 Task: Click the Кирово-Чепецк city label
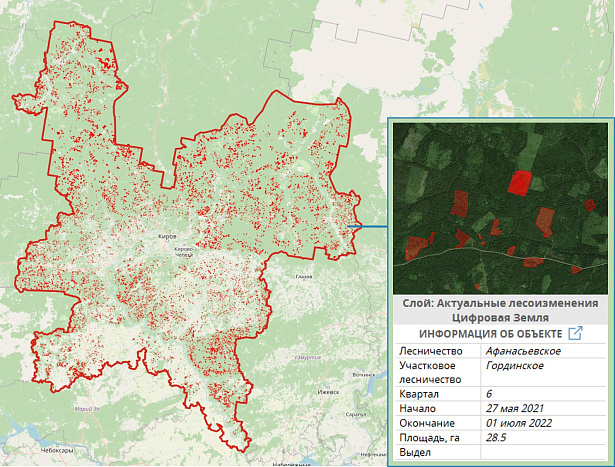tap(184, 252)
